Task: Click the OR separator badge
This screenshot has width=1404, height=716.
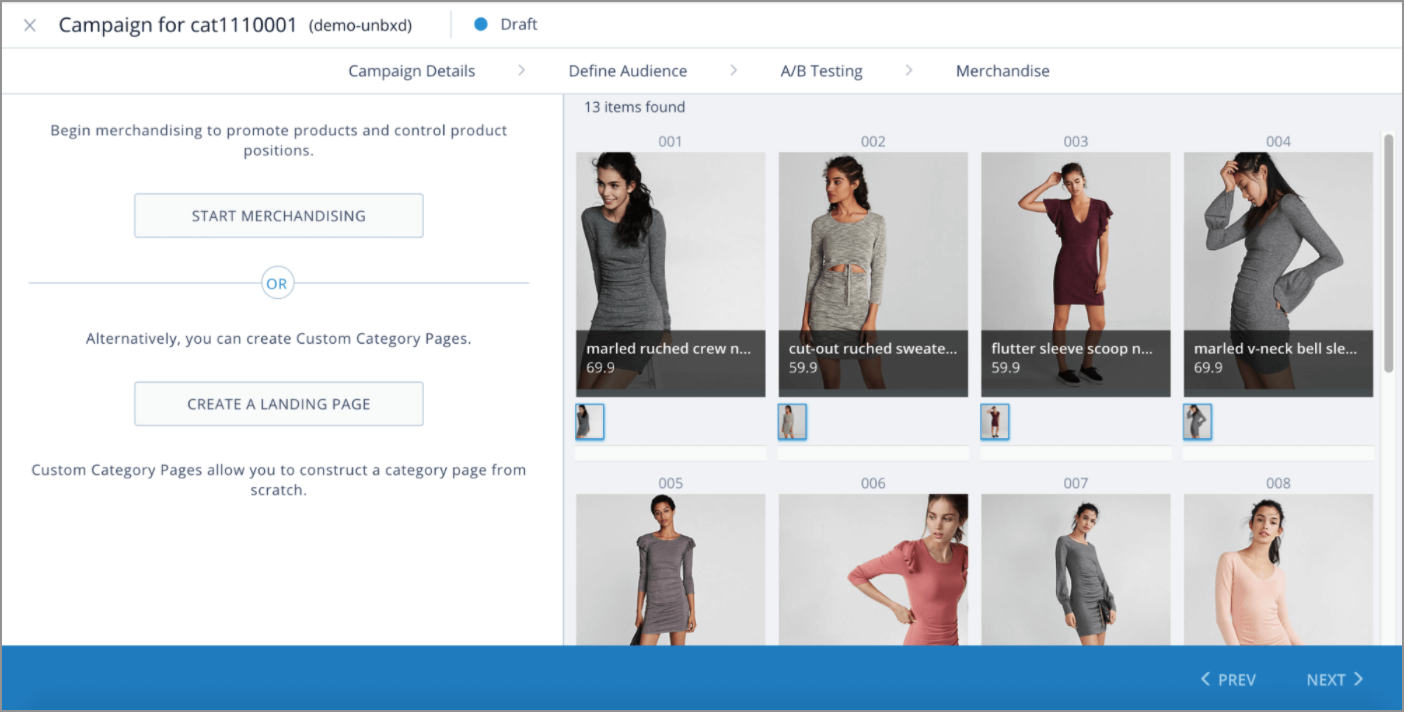Action: [277, 284]
